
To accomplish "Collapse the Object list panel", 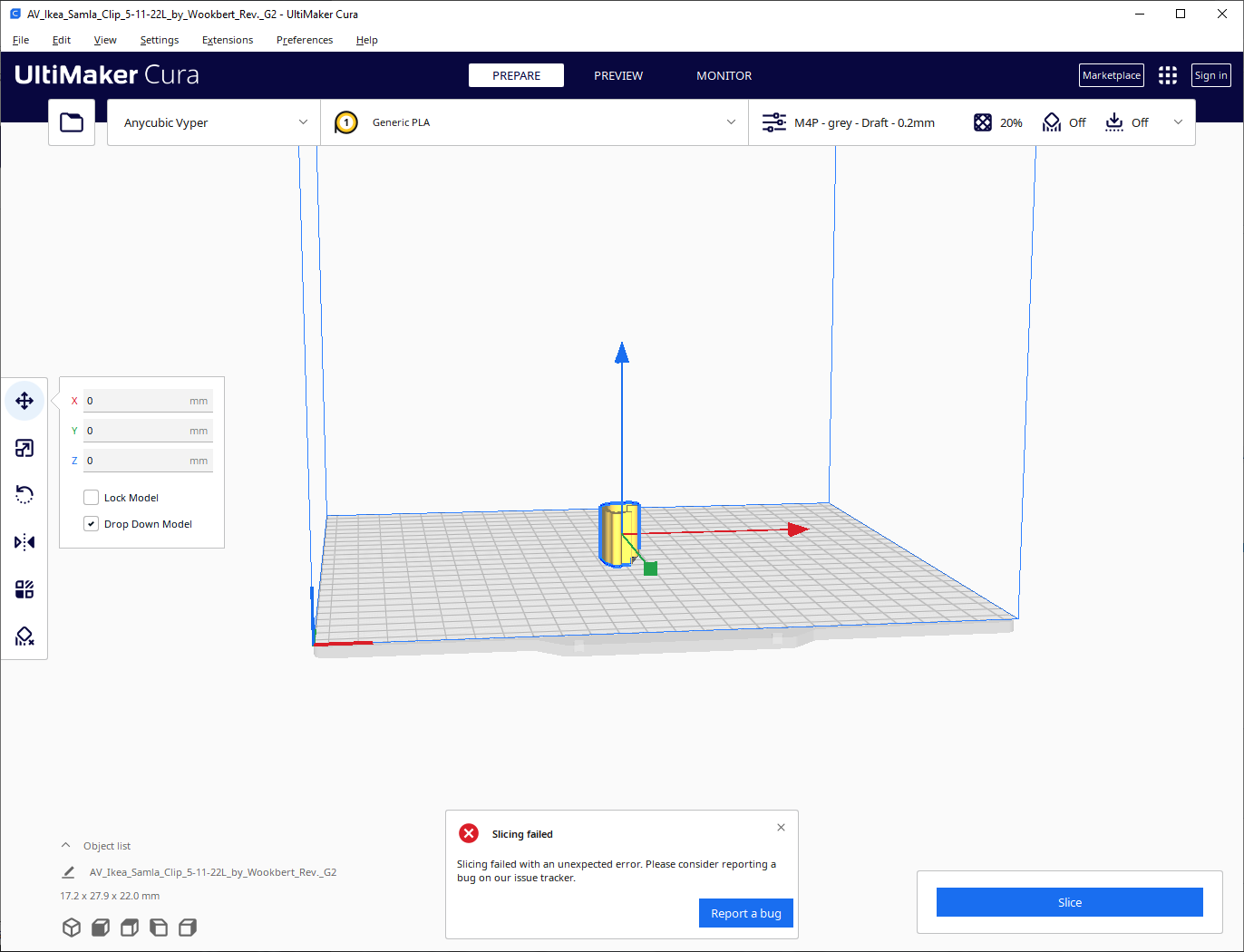I will pyautogui.click(x=65, y=844).
